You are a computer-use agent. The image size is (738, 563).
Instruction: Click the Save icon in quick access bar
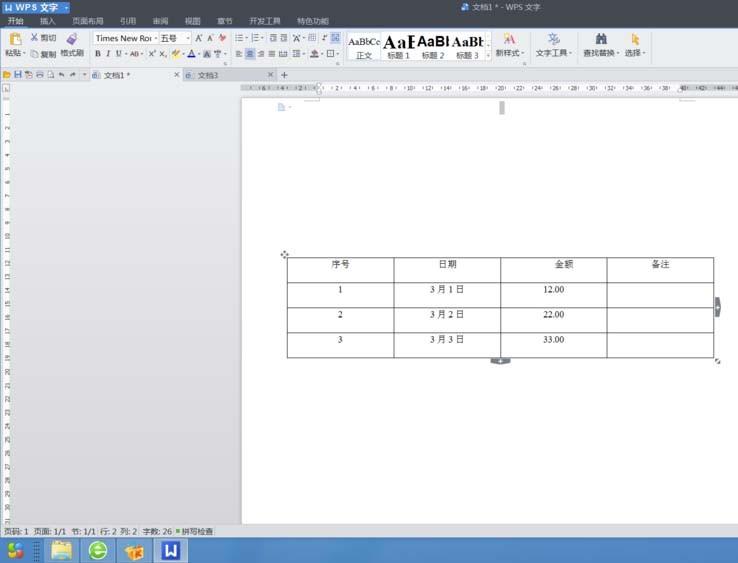pos(17,75)
